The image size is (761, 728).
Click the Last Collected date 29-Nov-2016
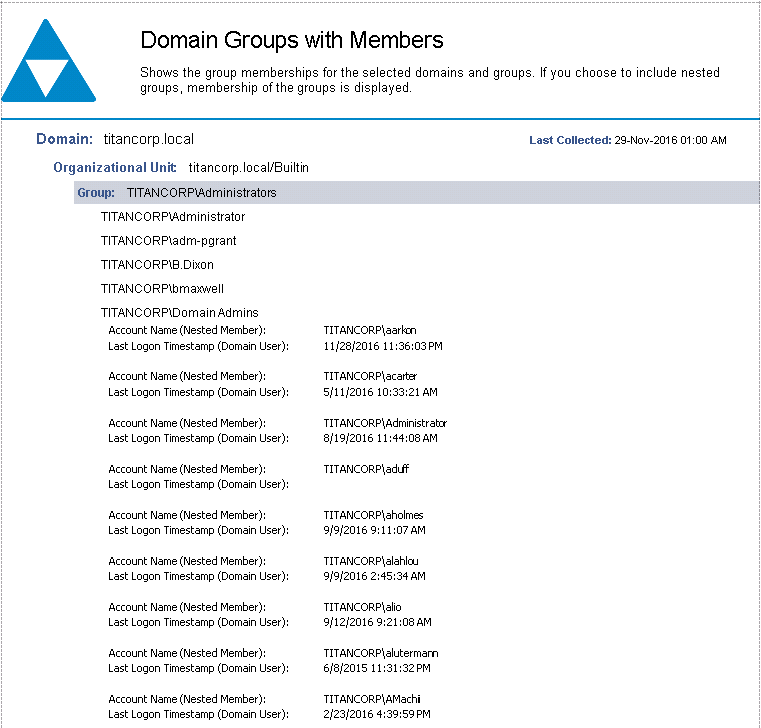670,141
